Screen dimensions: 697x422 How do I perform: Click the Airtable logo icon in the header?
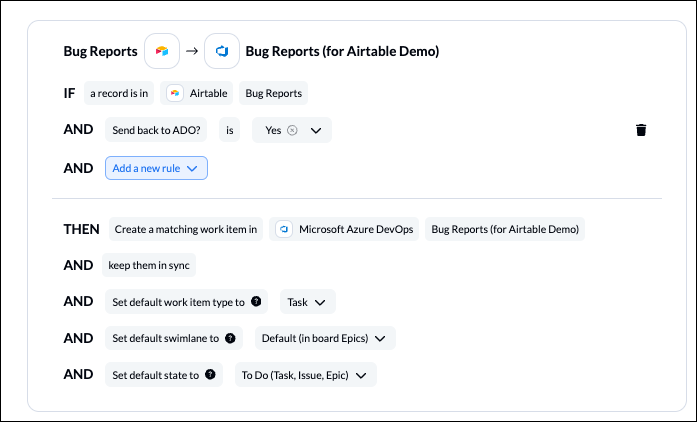pos(162,51)
